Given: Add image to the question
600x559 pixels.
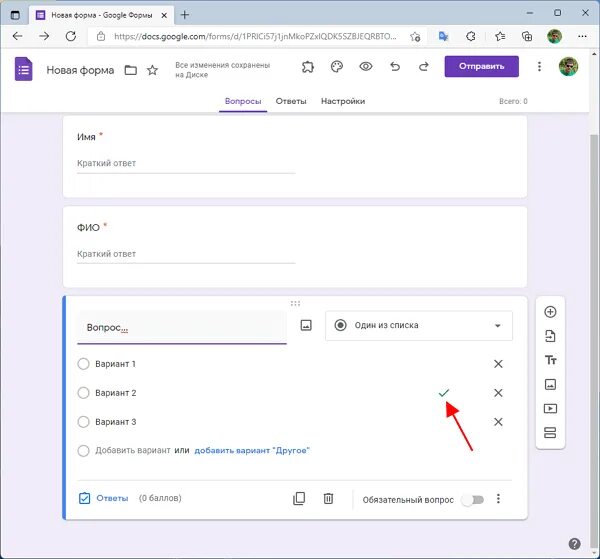Looking at the screenshot, I should click(306, 325).
